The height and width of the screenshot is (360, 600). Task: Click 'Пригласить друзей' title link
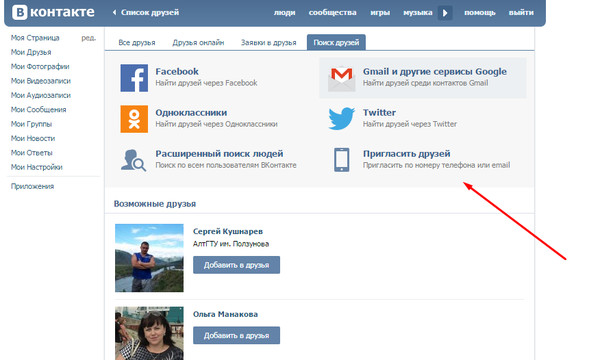click(x=406, y=154)
